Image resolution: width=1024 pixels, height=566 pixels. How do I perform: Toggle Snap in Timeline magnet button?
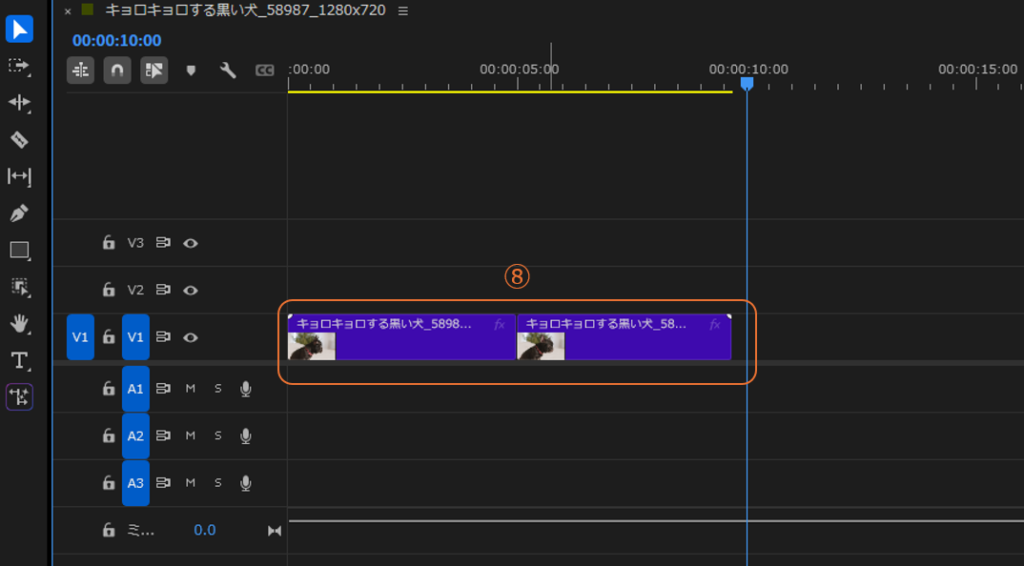(117, 70)
